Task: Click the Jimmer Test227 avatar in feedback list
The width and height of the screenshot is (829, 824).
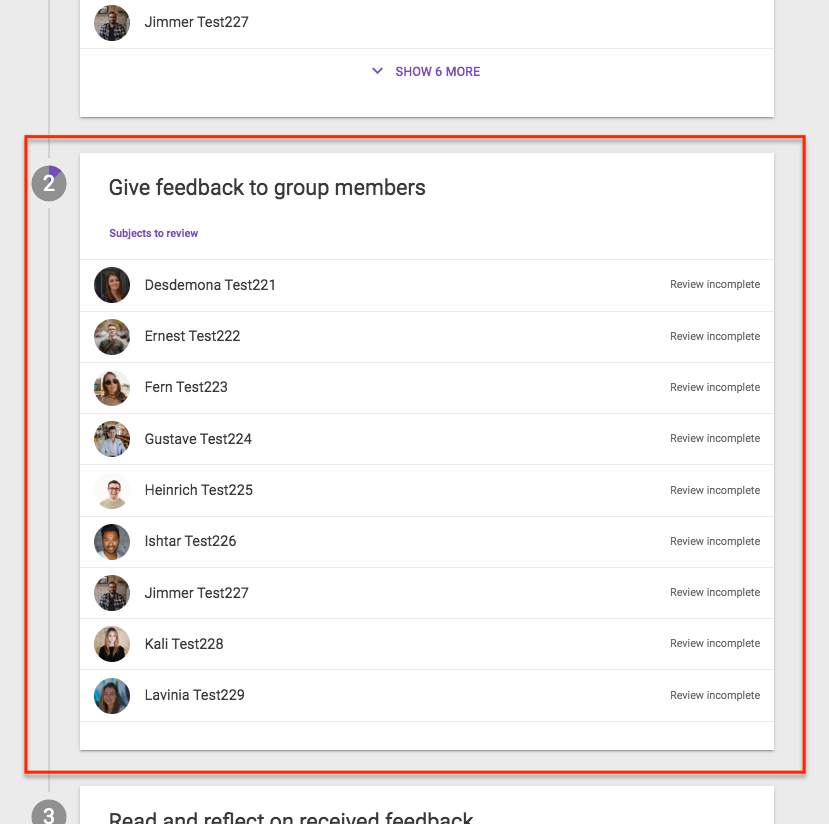Action: pyautogui.click(x=112, y=593)
